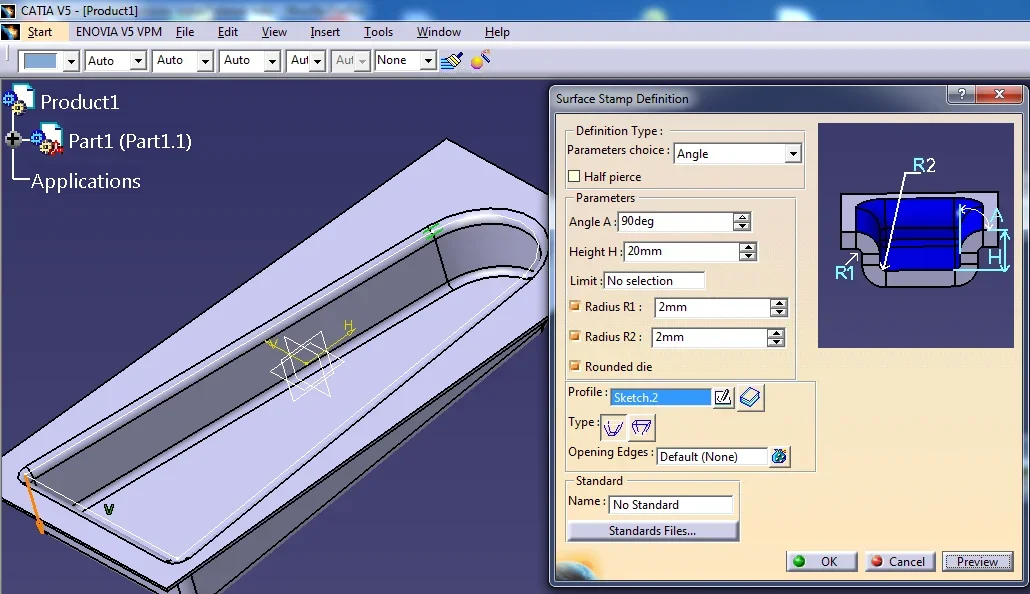Click the Angle A input field
1030x594 pixels.
[x=675, y=221]
